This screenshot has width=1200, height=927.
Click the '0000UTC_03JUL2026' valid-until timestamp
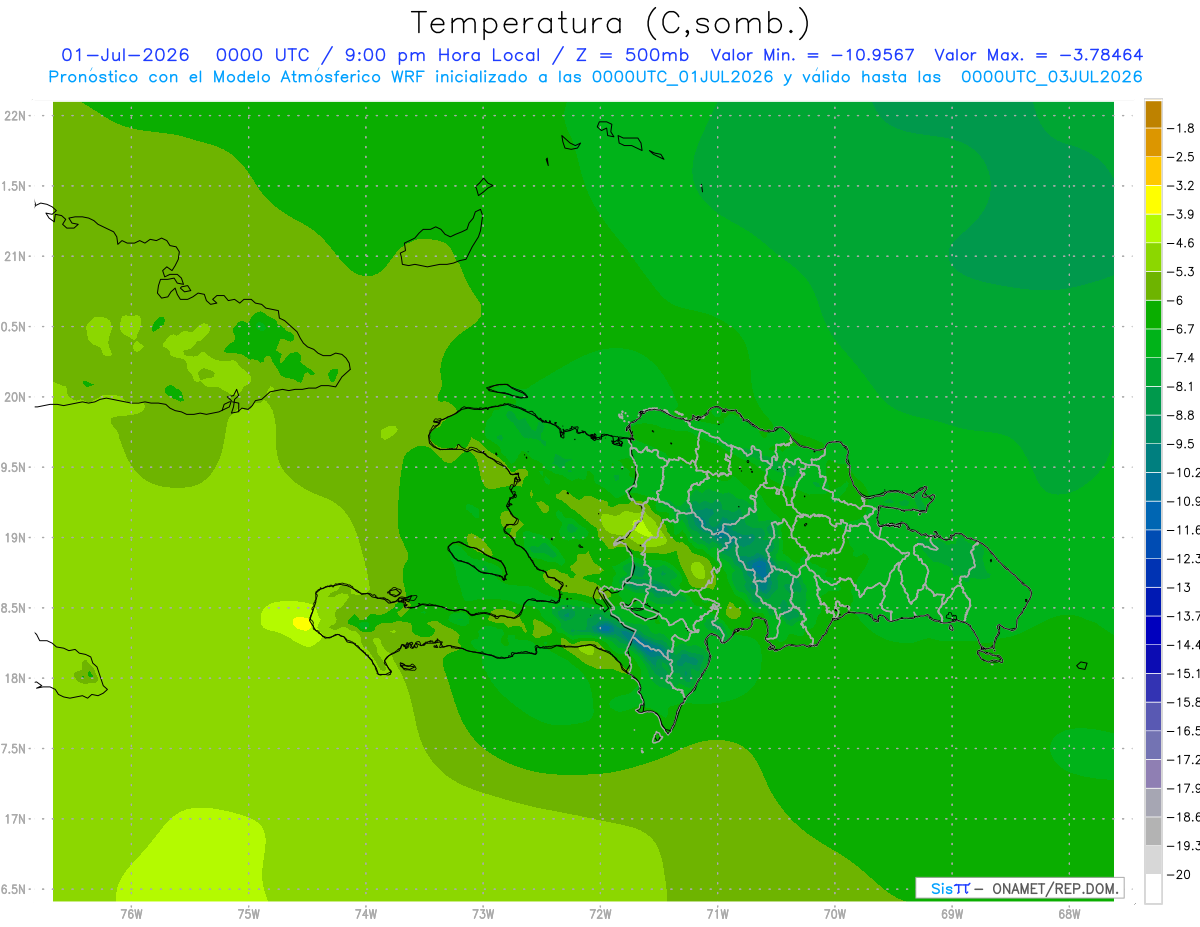(1052, 77)
